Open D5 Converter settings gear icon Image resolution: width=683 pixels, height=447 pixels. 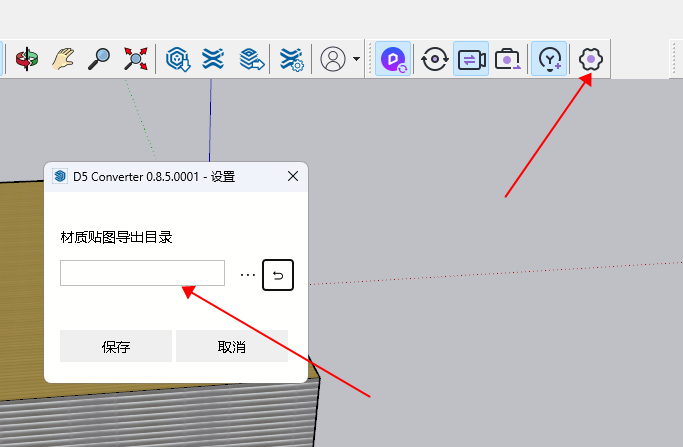[591, 59]
